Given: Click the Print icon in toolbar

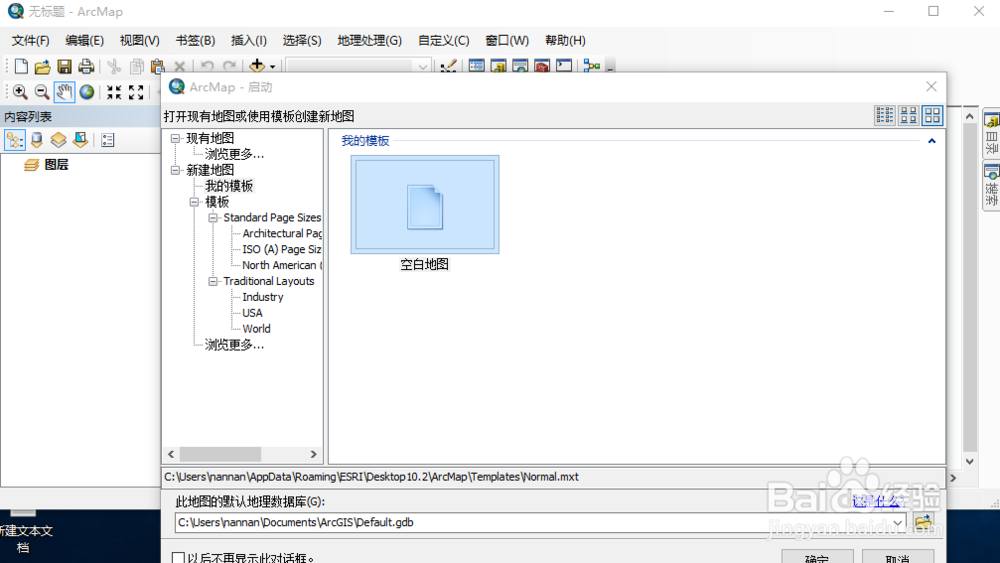Looking at the screenshot, I should pyautogui.click(x=86, y=66).
